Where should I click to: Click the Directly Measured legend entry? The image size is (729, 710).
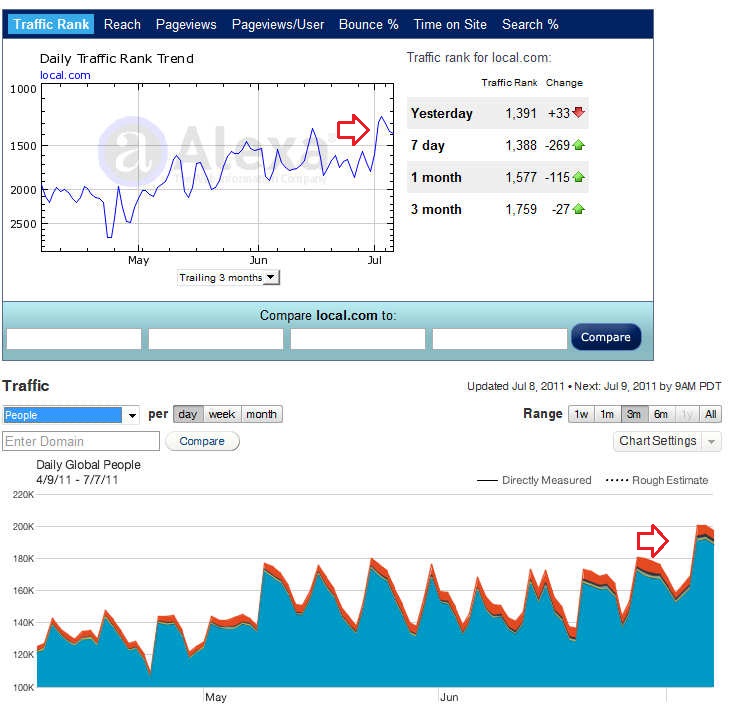coord(534,480)
